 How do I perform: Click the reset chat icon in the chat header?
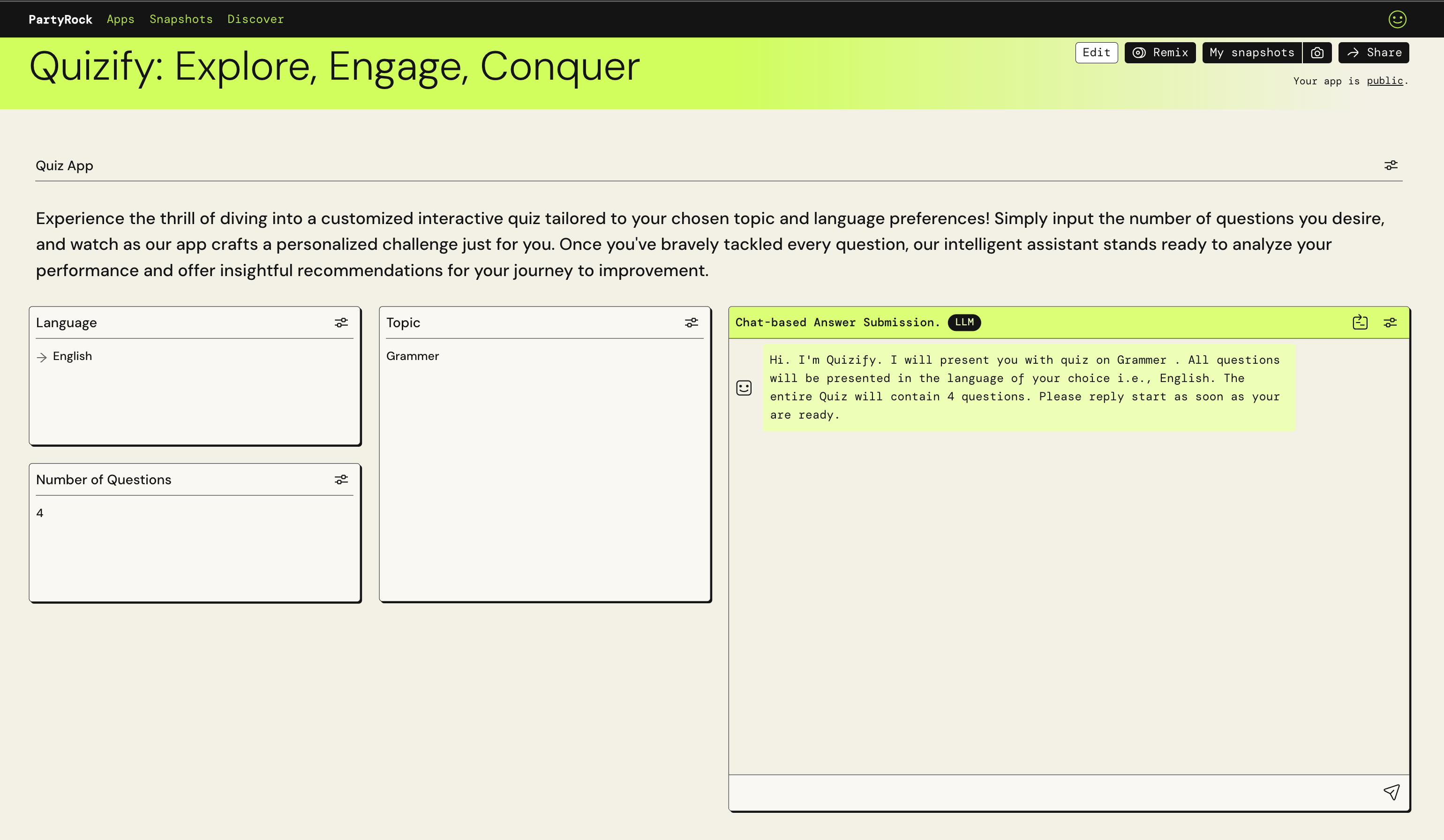[x=1360, y=322]
